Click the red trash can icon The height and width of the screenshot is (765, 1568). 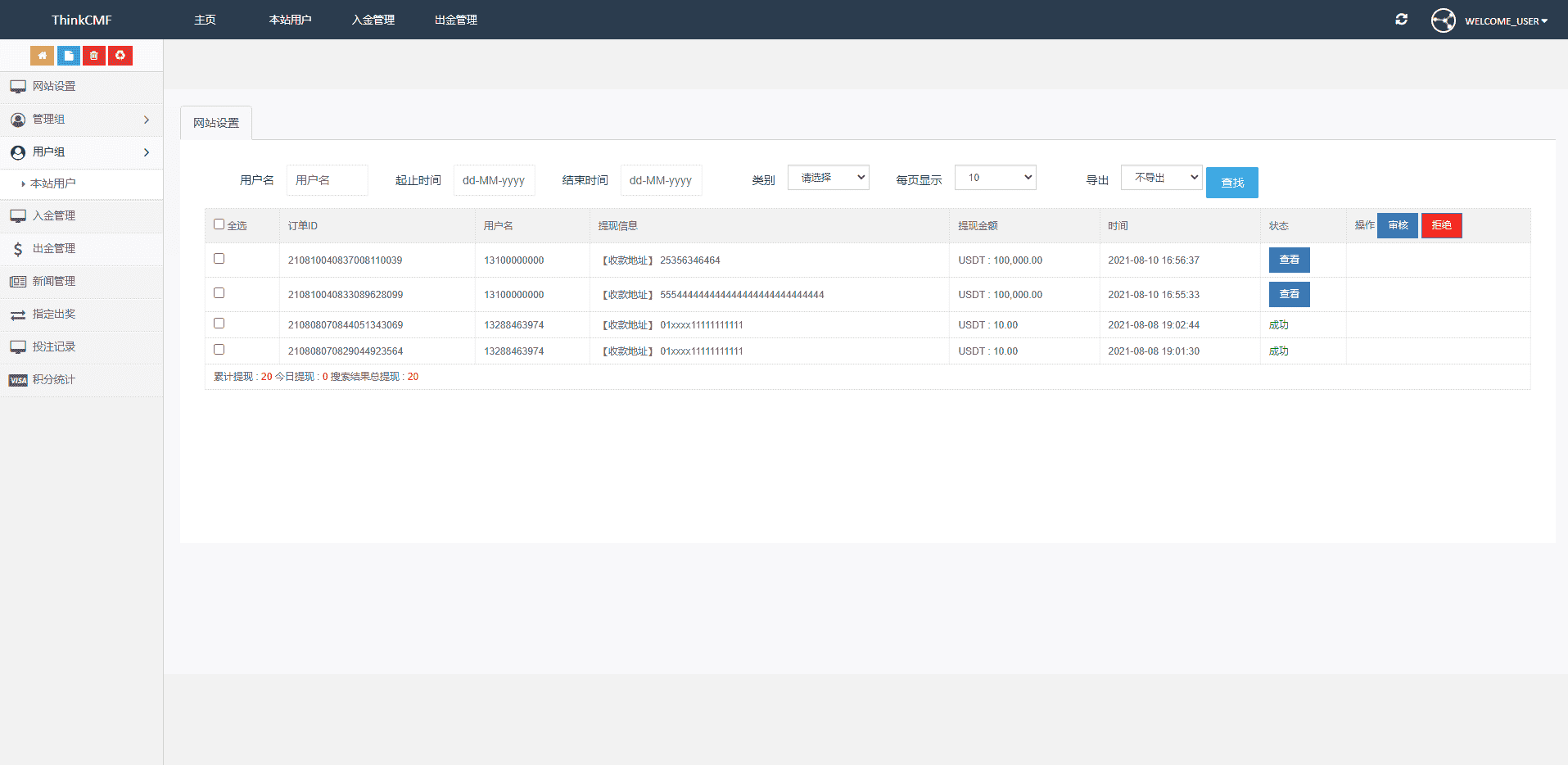(x=94, y=56)
